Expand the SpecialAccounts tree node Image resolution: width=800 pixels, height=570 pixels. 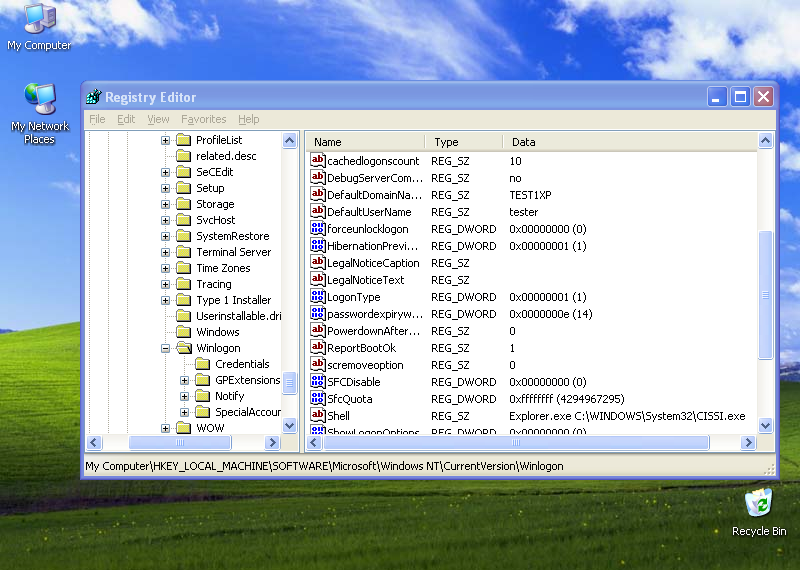click(184, 412)
